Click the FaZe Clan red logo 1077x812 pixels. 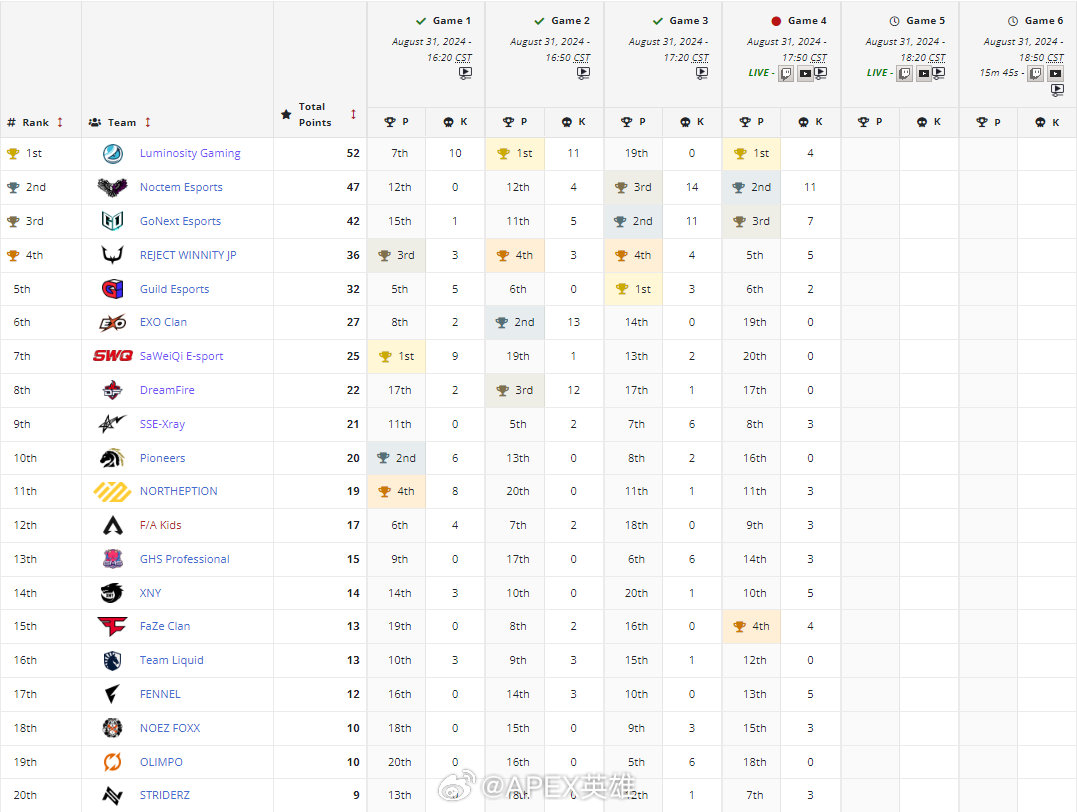coord(113,627)
